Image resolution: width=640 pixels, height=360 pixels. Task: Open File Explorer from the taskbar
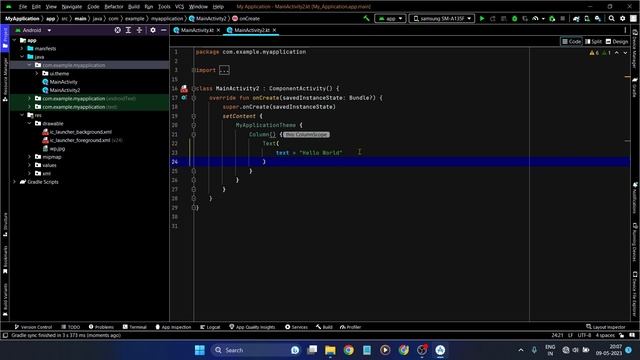pos(330,350)
